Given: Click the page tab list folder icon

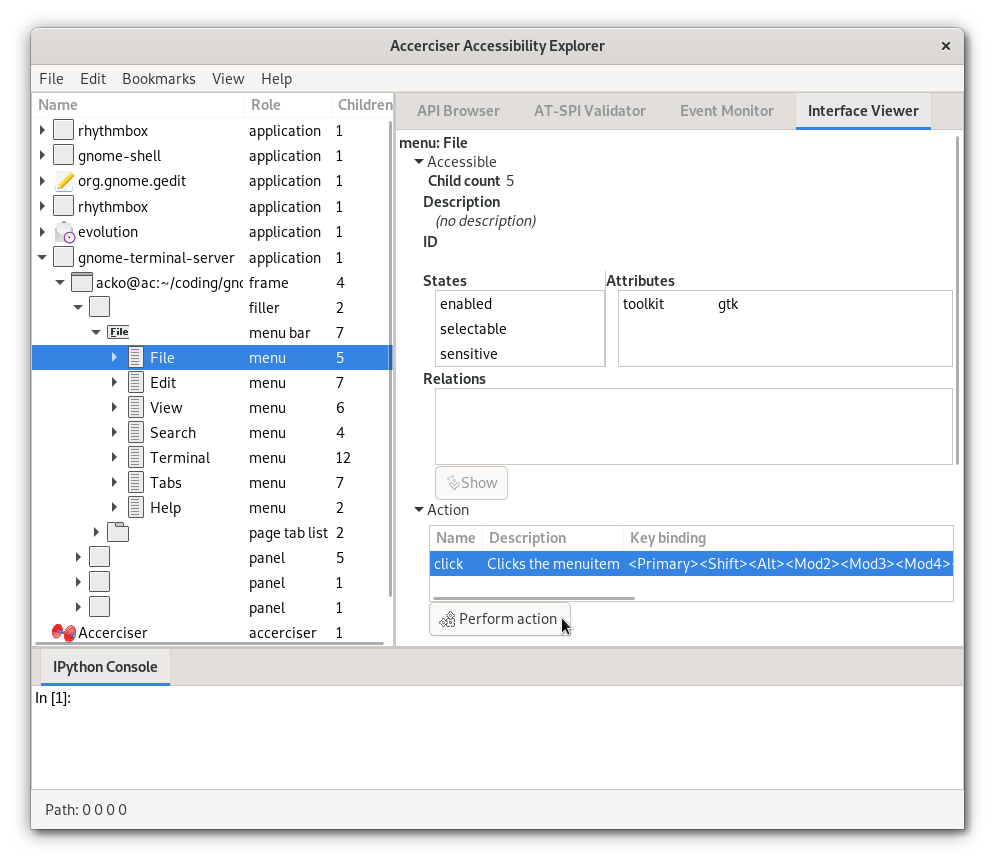Looking at the screenshot, I should [x=118, y=533].
